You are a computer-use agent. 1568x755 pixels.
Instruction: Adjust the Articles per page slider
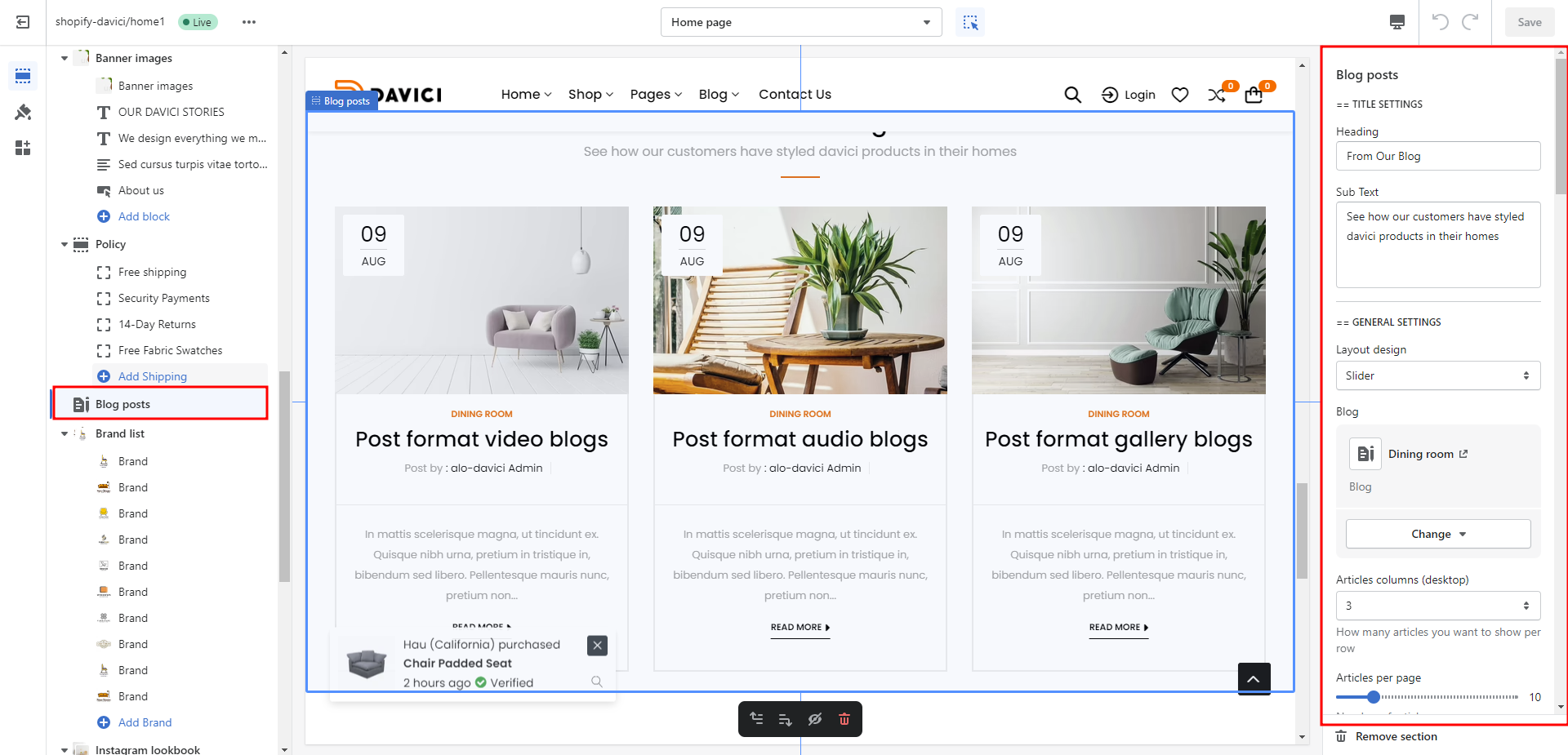(1374, 697)
